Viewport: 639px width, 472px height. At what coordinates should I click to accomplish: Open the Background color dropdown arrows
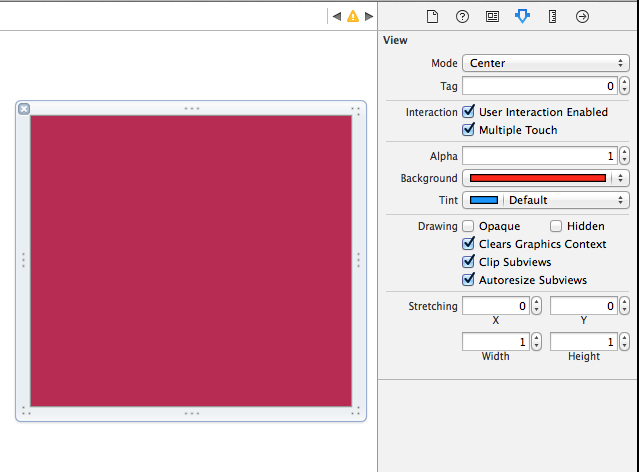(x=621, y=178)
